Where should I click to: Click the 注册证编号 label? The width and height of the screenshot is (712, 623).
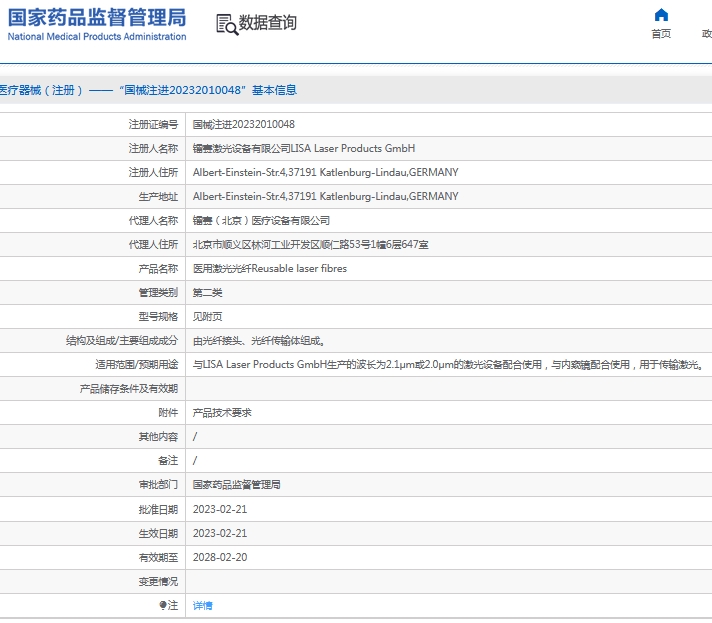click(153, 124)
